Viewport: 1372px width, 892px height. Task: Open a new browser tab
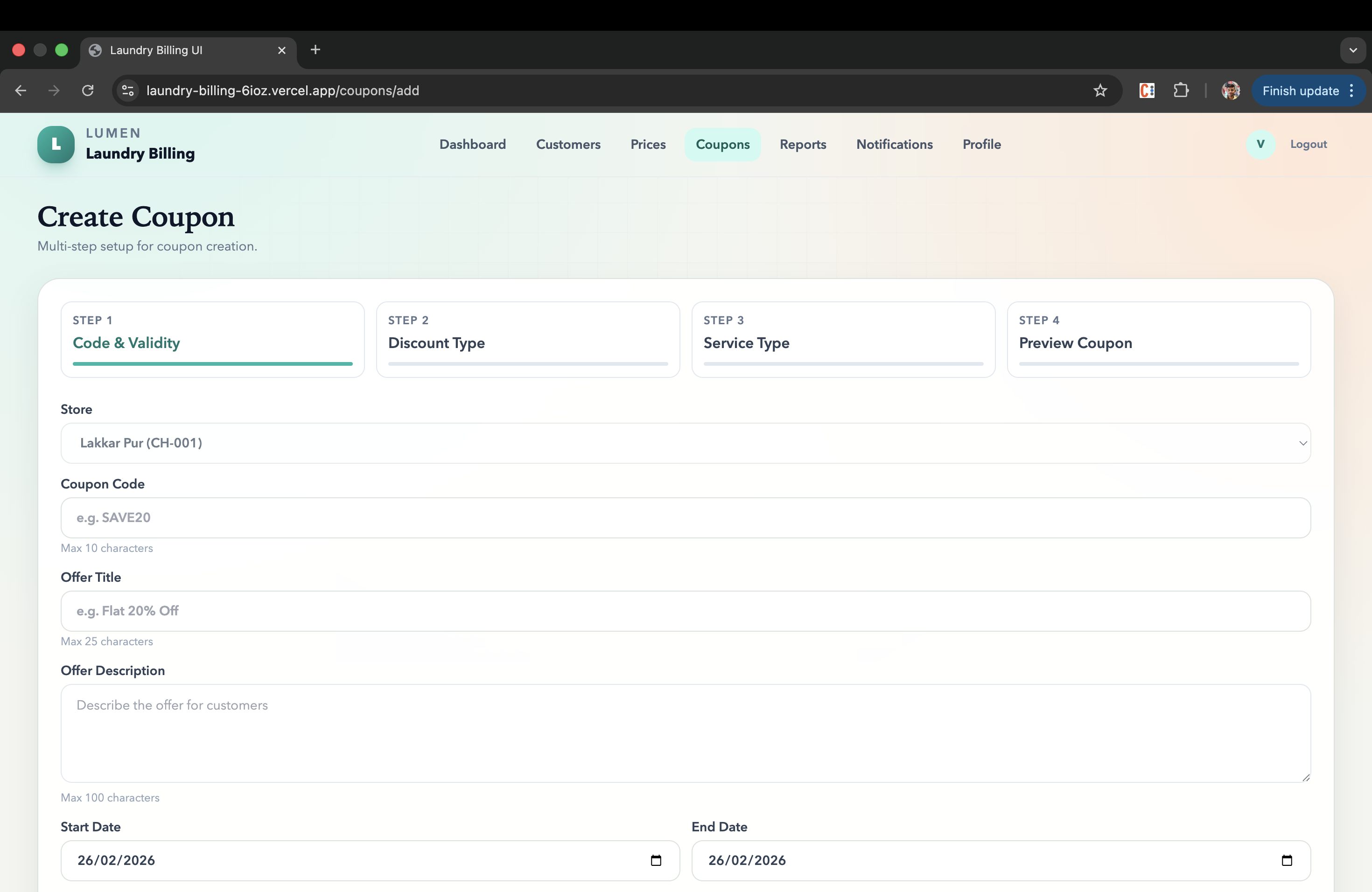coord(315,50)
